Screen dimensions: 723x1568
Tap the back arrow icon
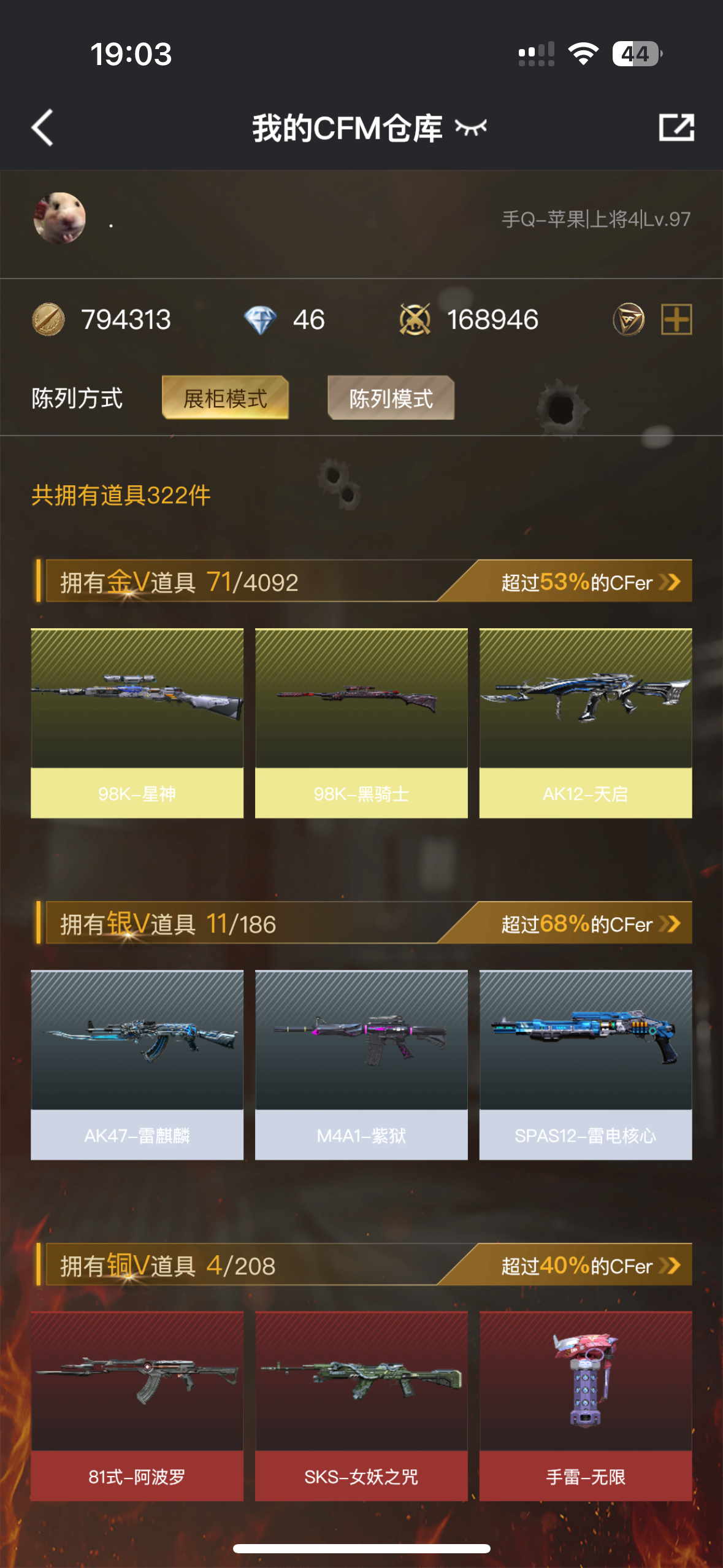coord(42,128)
